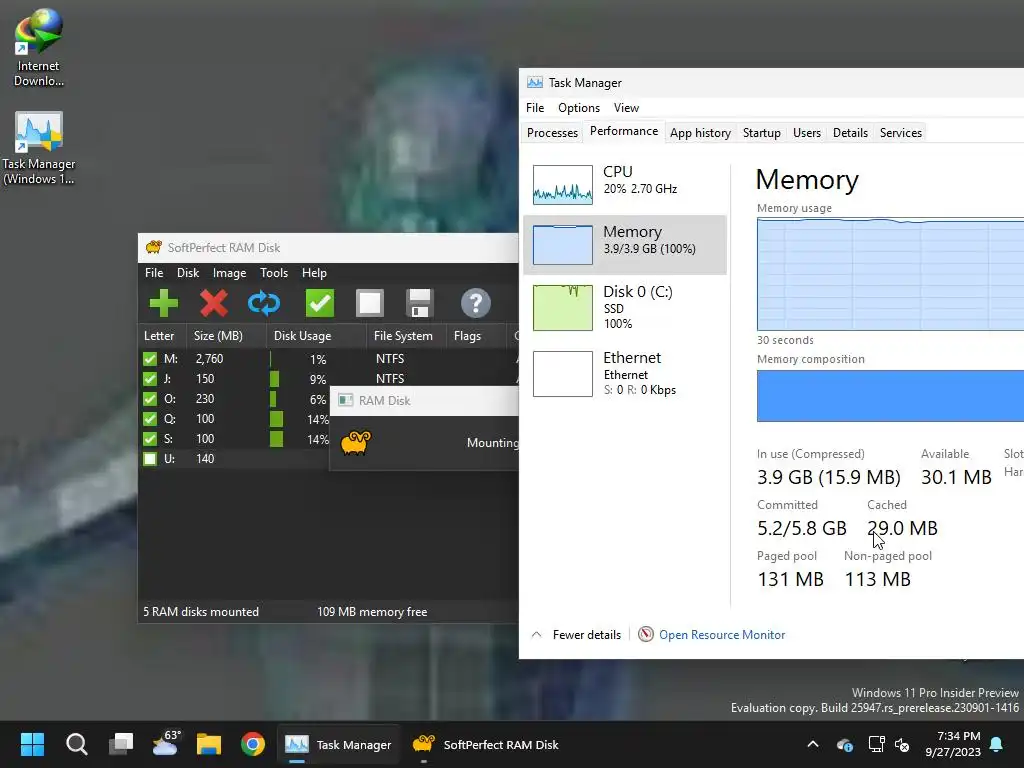This screenshot has height=768, width=1024.
Task: Click Task Manager taskbar button
Action: click(338, 744)
